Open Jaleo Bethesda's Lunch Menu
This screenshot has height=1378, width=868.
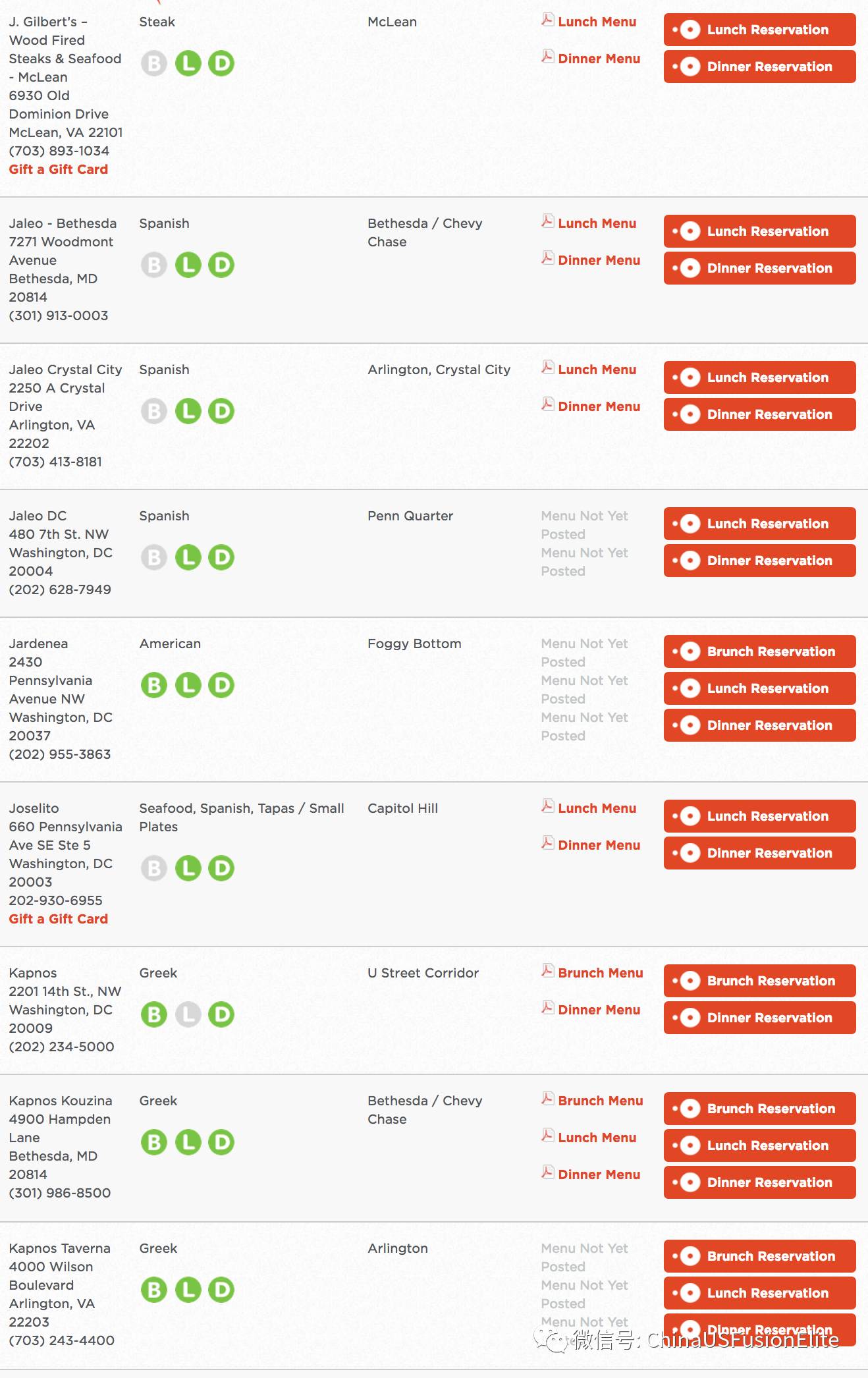point(597,223)
